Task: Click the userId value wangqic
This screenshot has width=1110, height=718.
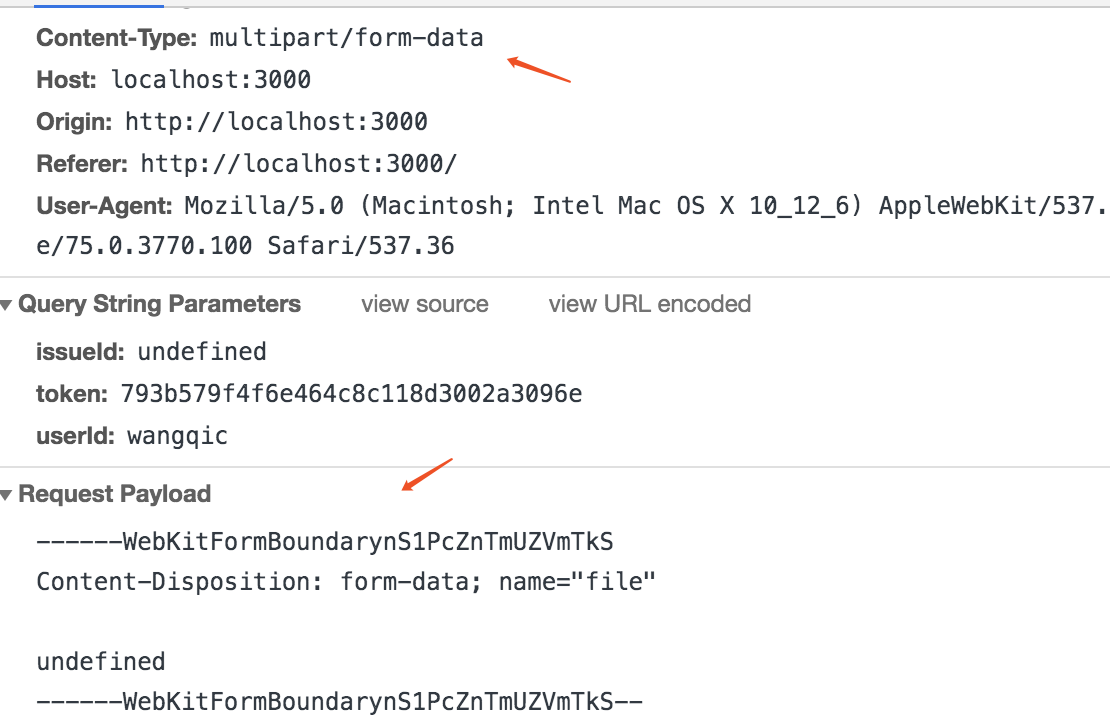Action: point(178,435)
